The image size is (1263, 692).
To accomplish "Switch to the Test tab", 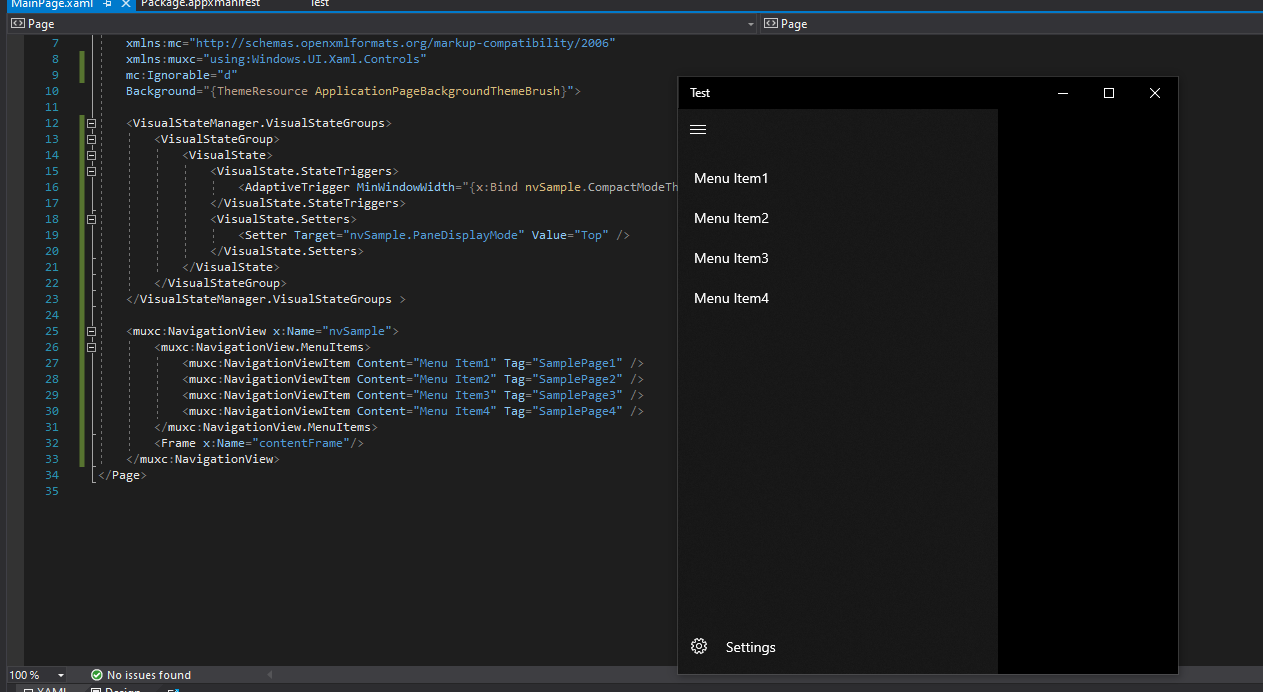I will coord(319,5).
